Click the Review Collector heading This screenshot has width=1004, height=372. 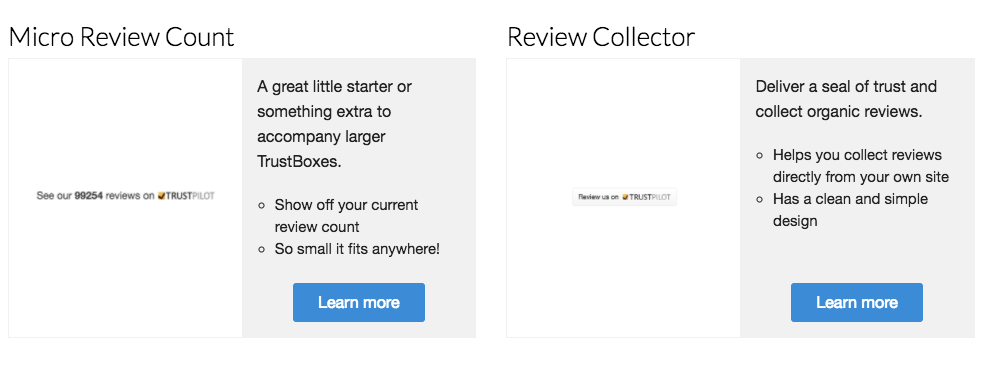(601, 37)
